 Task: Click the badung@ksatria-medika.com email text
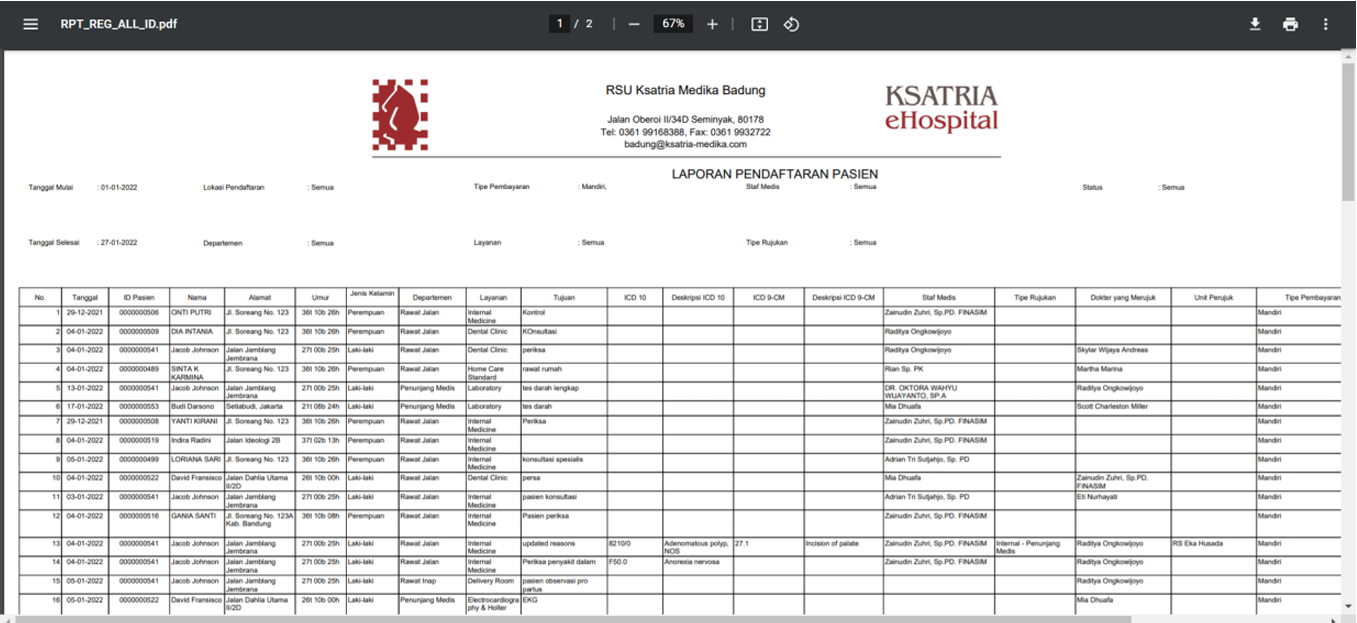click(x=685, y=144)
